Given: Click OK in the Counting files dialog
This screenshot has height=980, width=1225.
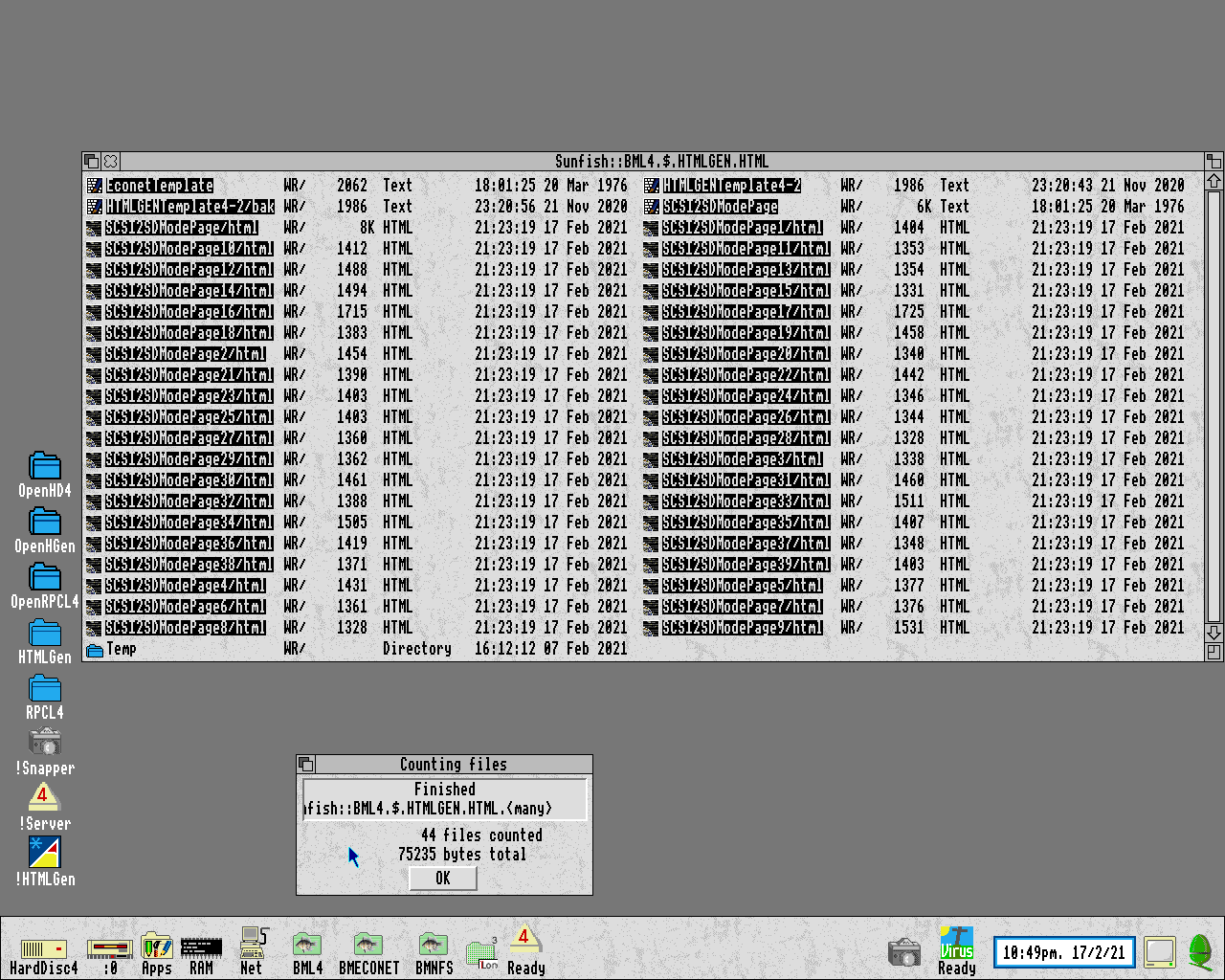Looking at the screenshot, I should coord(442,879).
